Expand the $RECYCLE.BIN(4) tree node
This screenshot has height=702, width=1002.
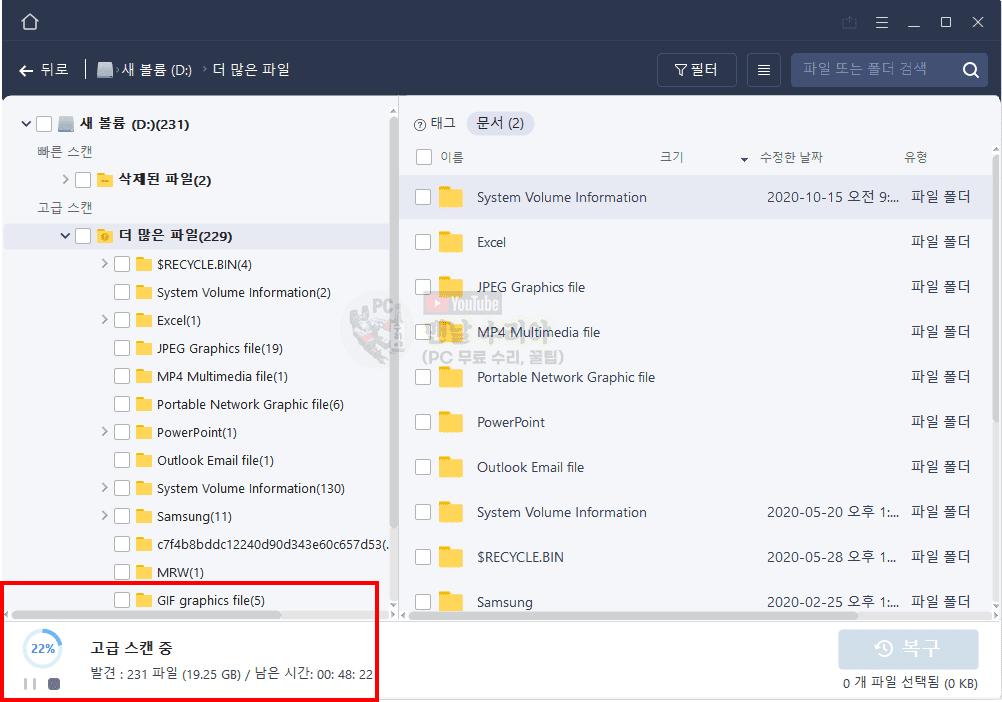click(x=105, y=264)
